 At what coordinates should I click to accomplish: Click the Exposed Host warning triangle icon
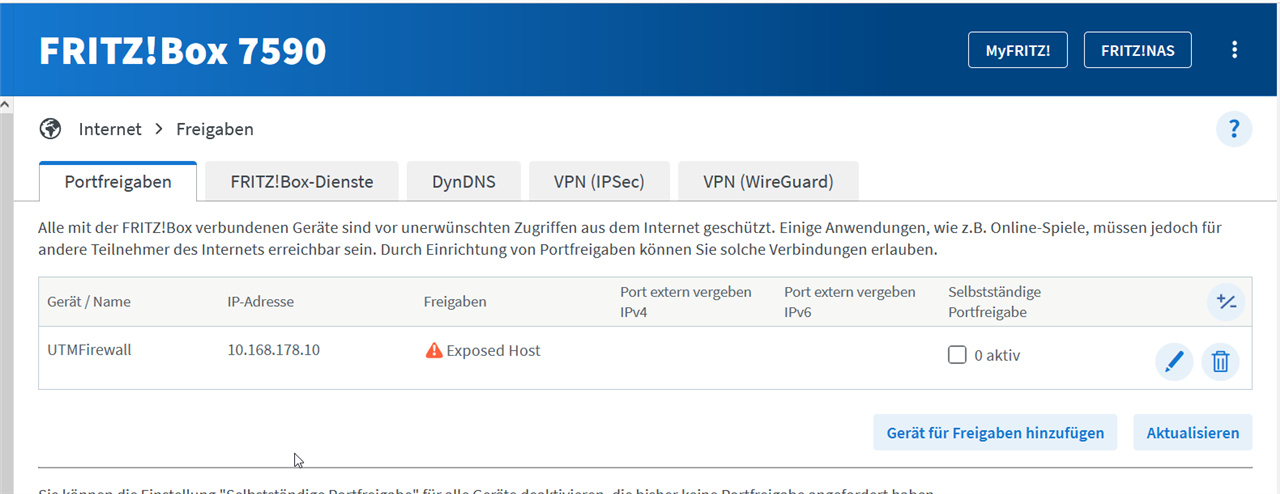pyautogui.click(x=434, y=351)
